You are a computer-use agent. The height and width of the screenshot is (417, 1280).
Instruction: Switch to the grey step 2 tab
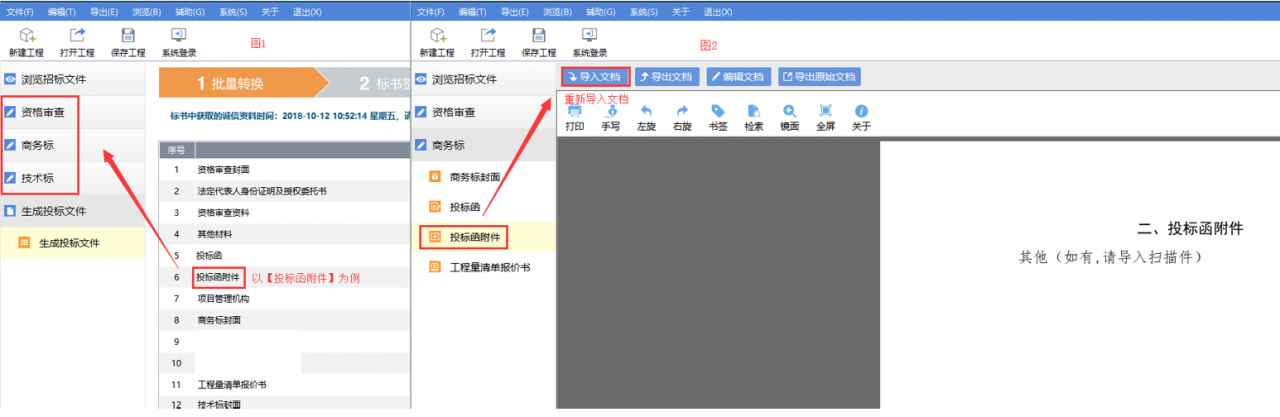(x=370, y=84)
